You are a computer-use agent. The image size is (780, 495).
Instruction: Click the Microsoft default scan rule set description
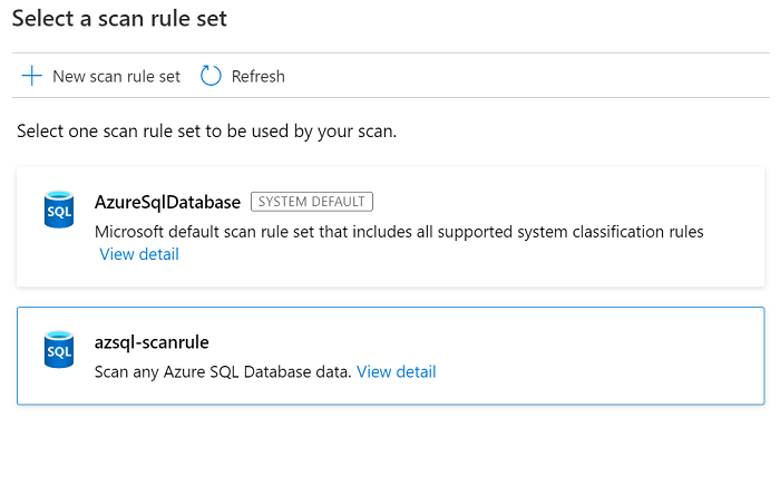click(x=399, y=231)
